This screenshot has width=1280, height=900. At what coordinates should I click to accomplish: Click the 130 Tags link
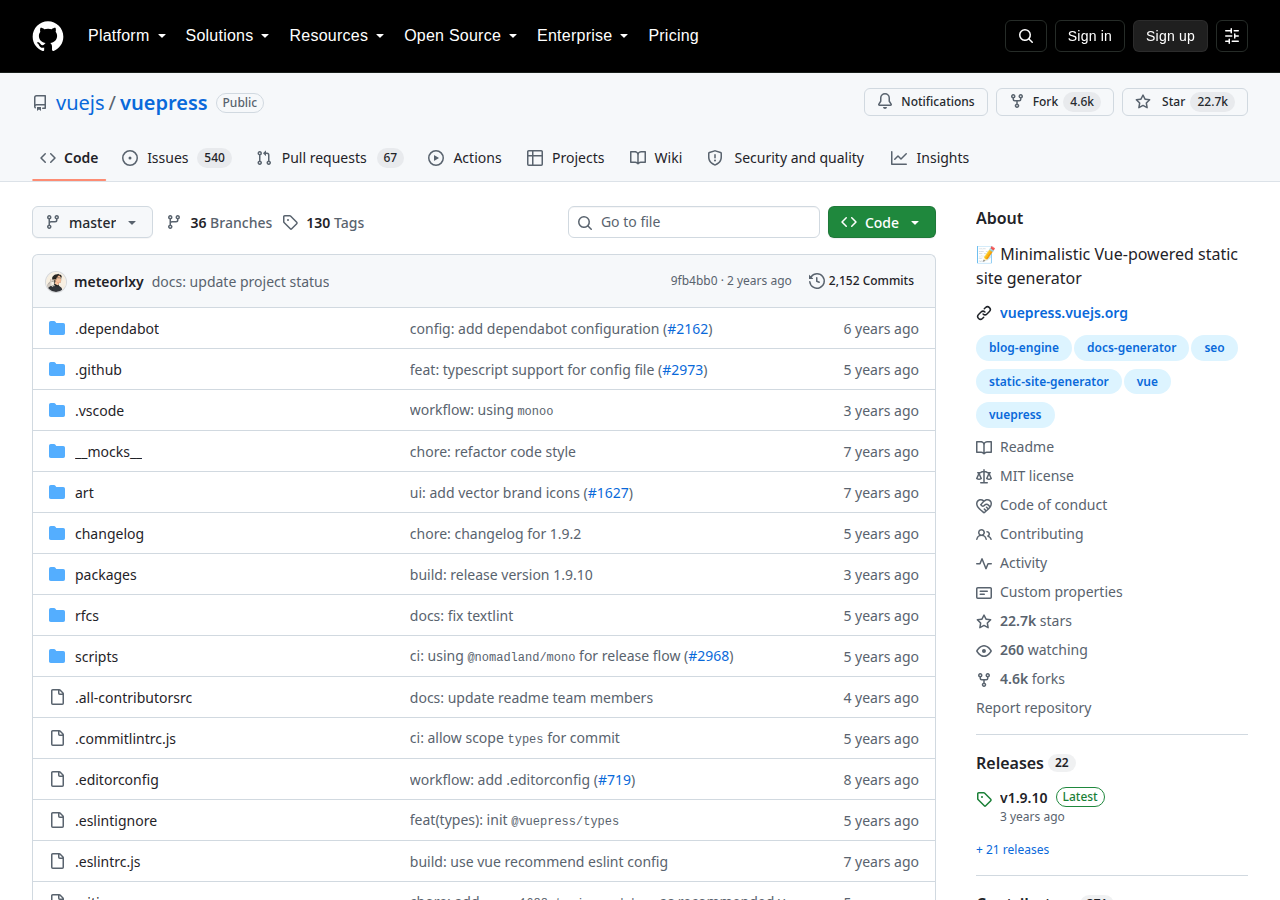pyautogui.click(x=323, y=223)
